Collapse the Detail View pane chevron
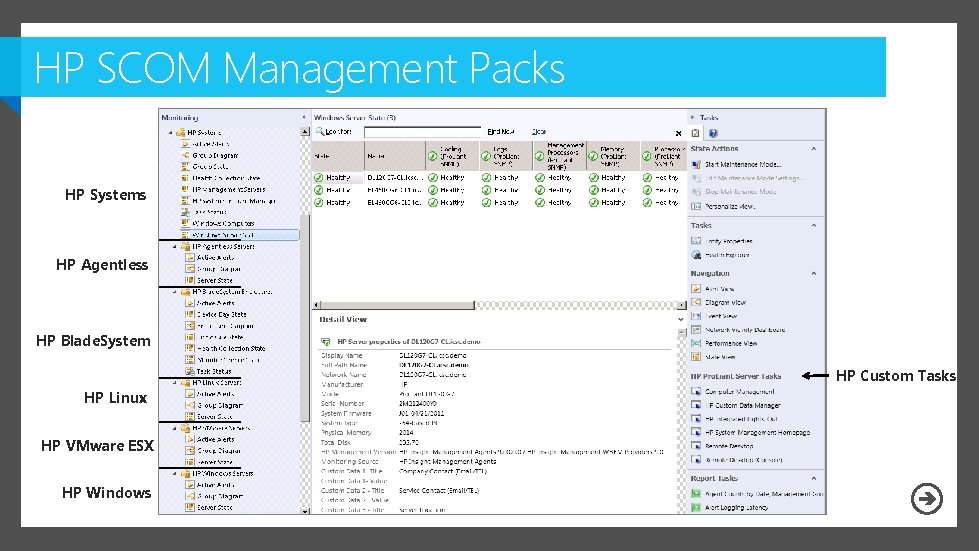Viewport: 979px width, 551px height. tap(681, 319)
